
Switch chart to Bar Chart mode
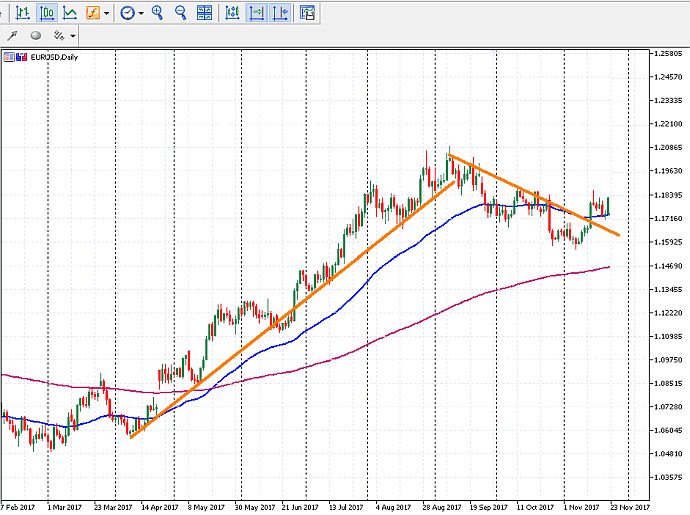pyautogui.click(x=22, y=13)
